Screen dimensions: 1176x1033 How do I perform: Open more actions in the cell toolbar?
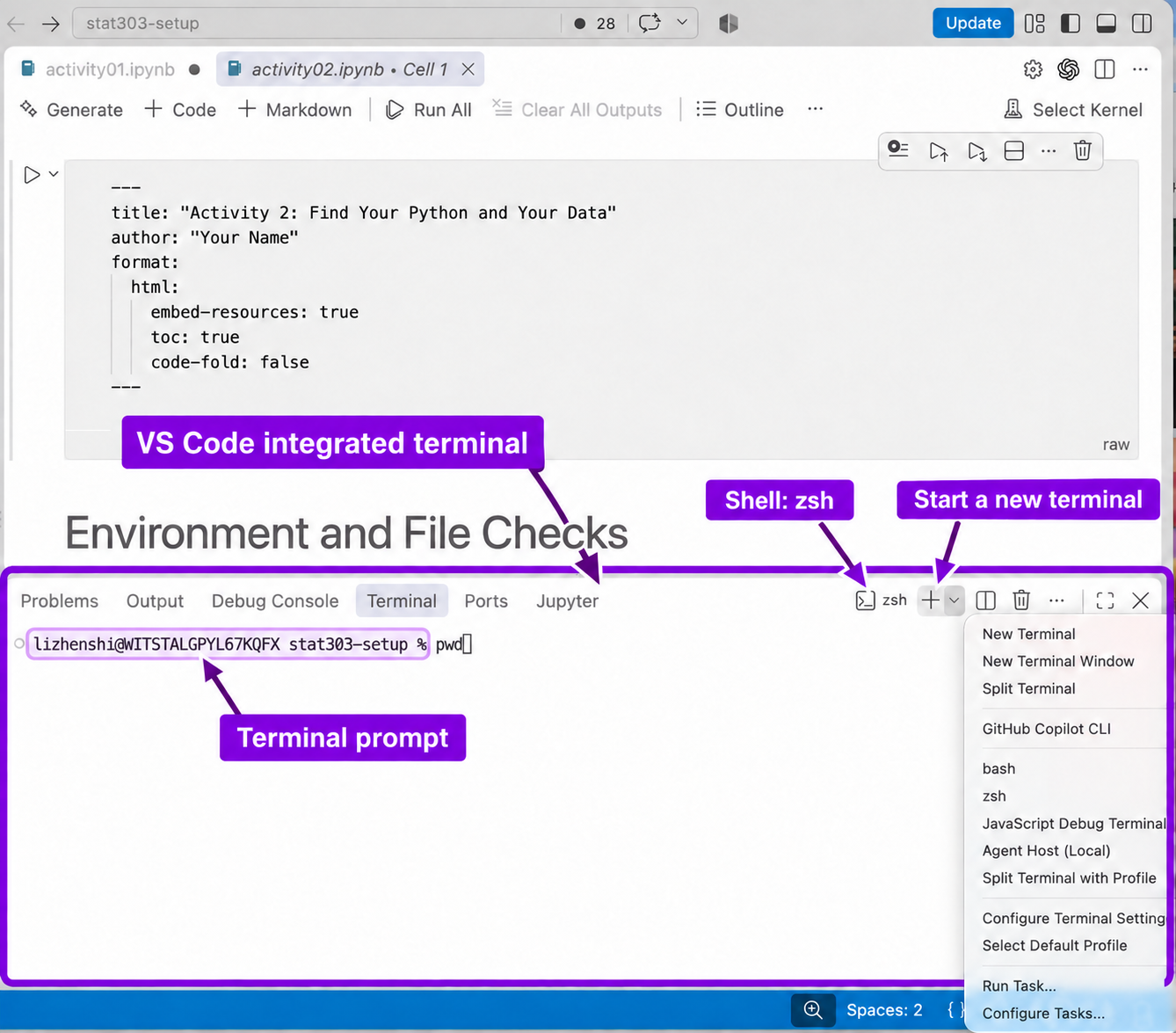point(1049,151)
